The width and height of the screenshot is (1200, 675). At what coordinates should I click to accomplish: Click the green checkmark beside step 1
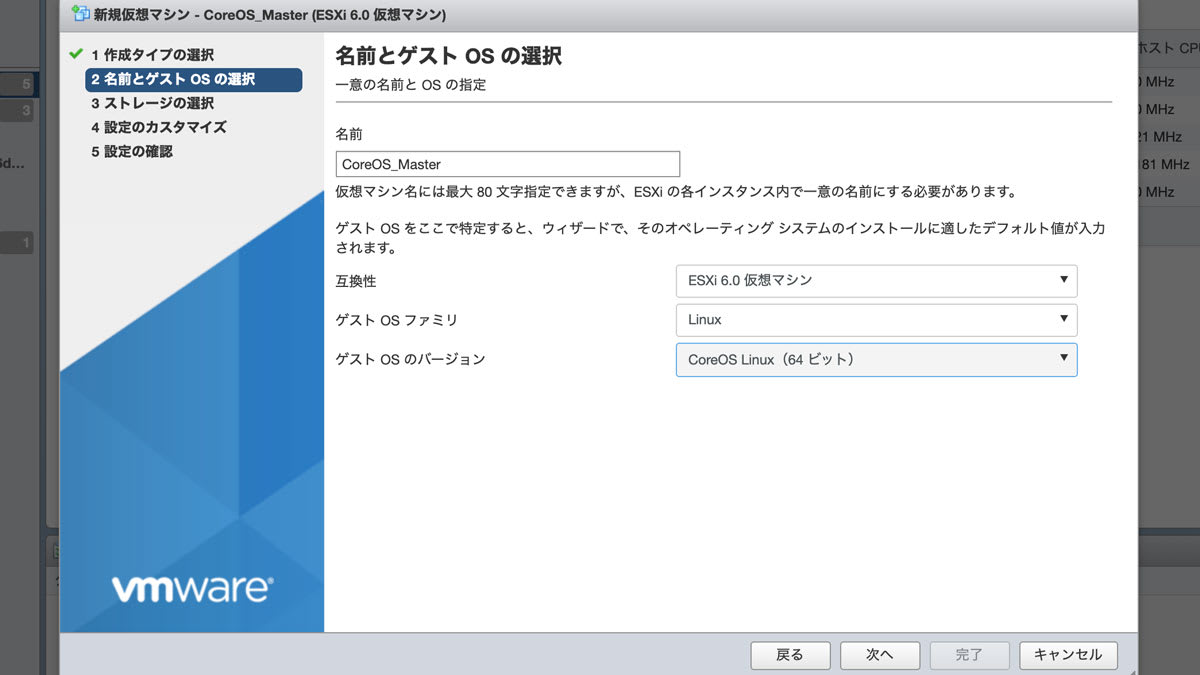coord(74,54)
